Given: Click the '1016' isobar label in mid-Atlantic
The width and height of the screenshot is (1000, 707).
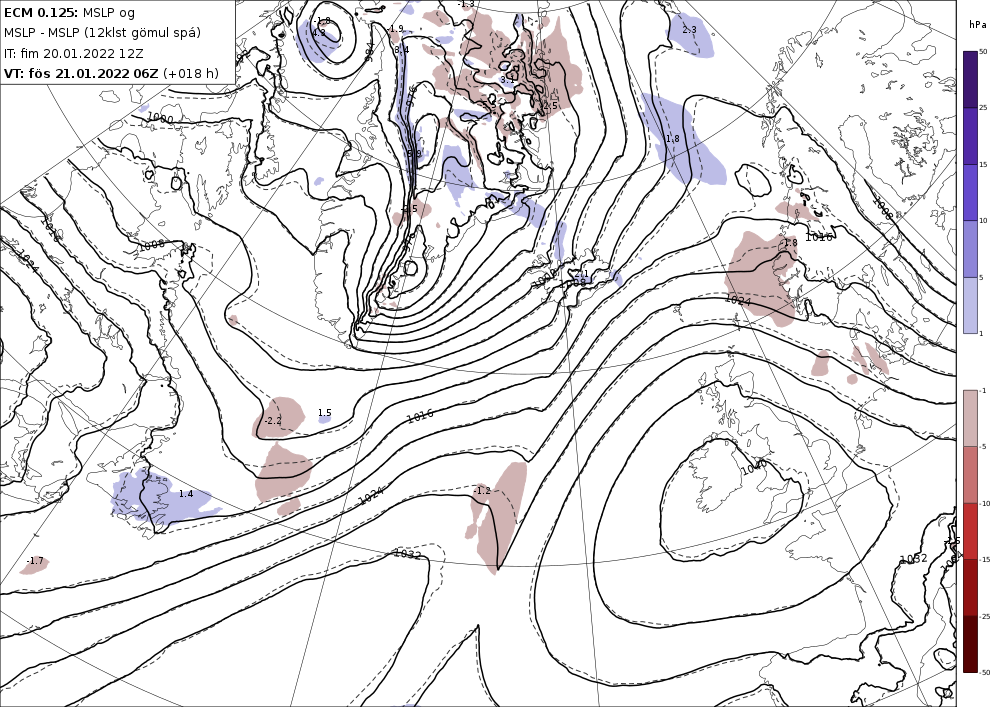Looking at the screenshot, I should pyautogui.click(x=420, y=416).
